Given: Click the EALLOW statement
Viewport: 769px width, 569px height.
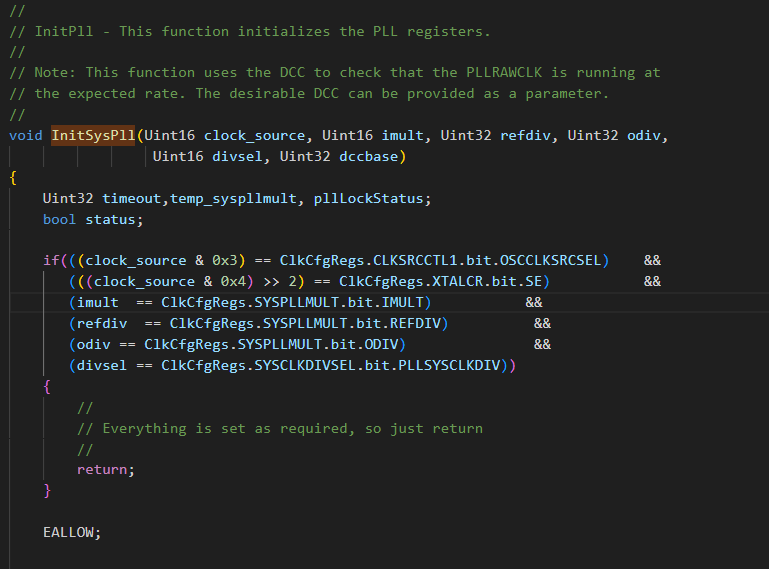Looking at the screenshot, I should tap(72, 532).
